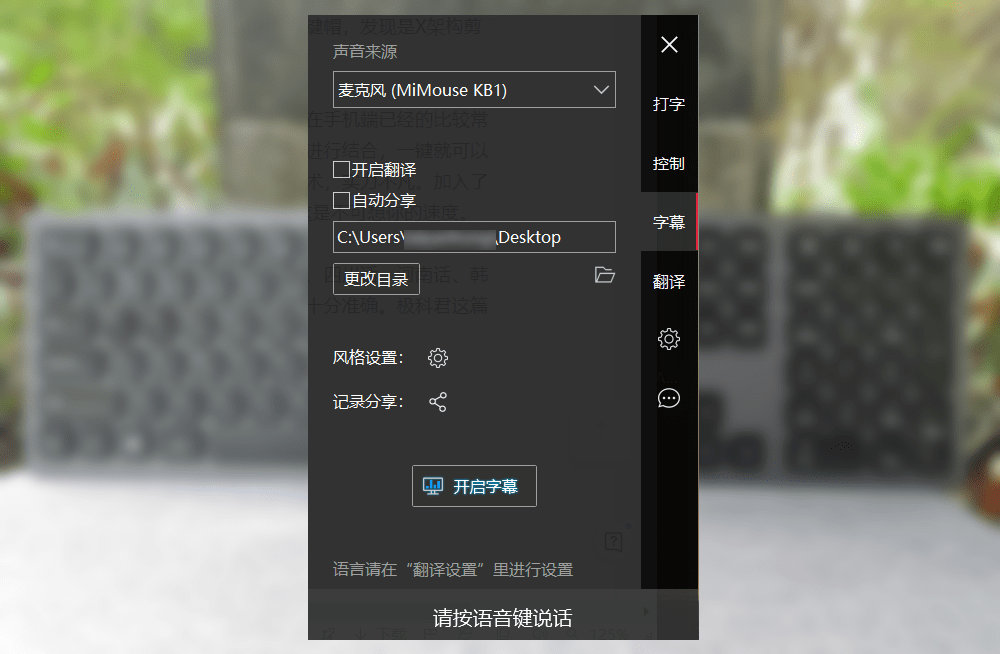Image resolution: width=1000 pixels, height=654 pixels.
Task: Expand the 声音来源 microphone dropdown
Action: tap(474, 90)
